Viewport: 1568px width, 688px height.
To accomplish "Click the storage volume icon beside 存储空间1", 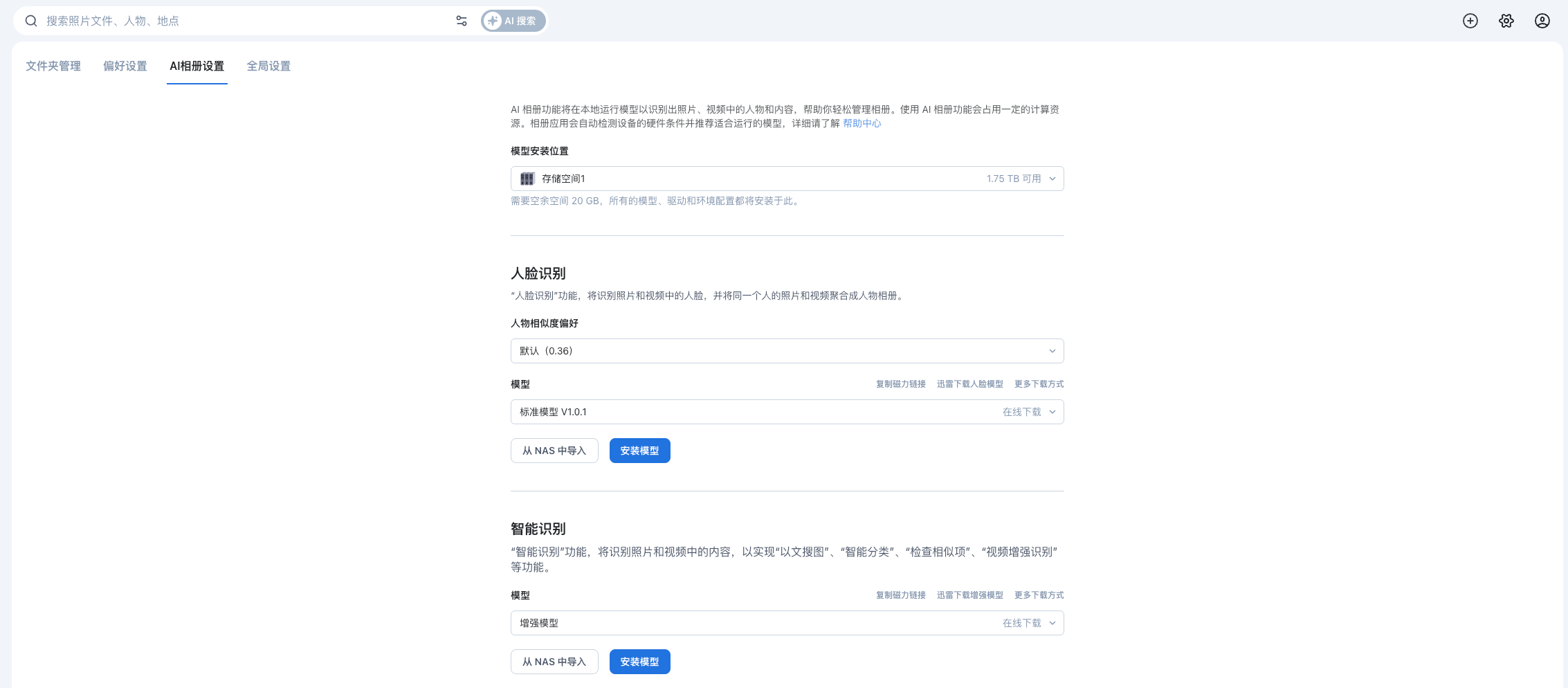I will click(527, 179).
